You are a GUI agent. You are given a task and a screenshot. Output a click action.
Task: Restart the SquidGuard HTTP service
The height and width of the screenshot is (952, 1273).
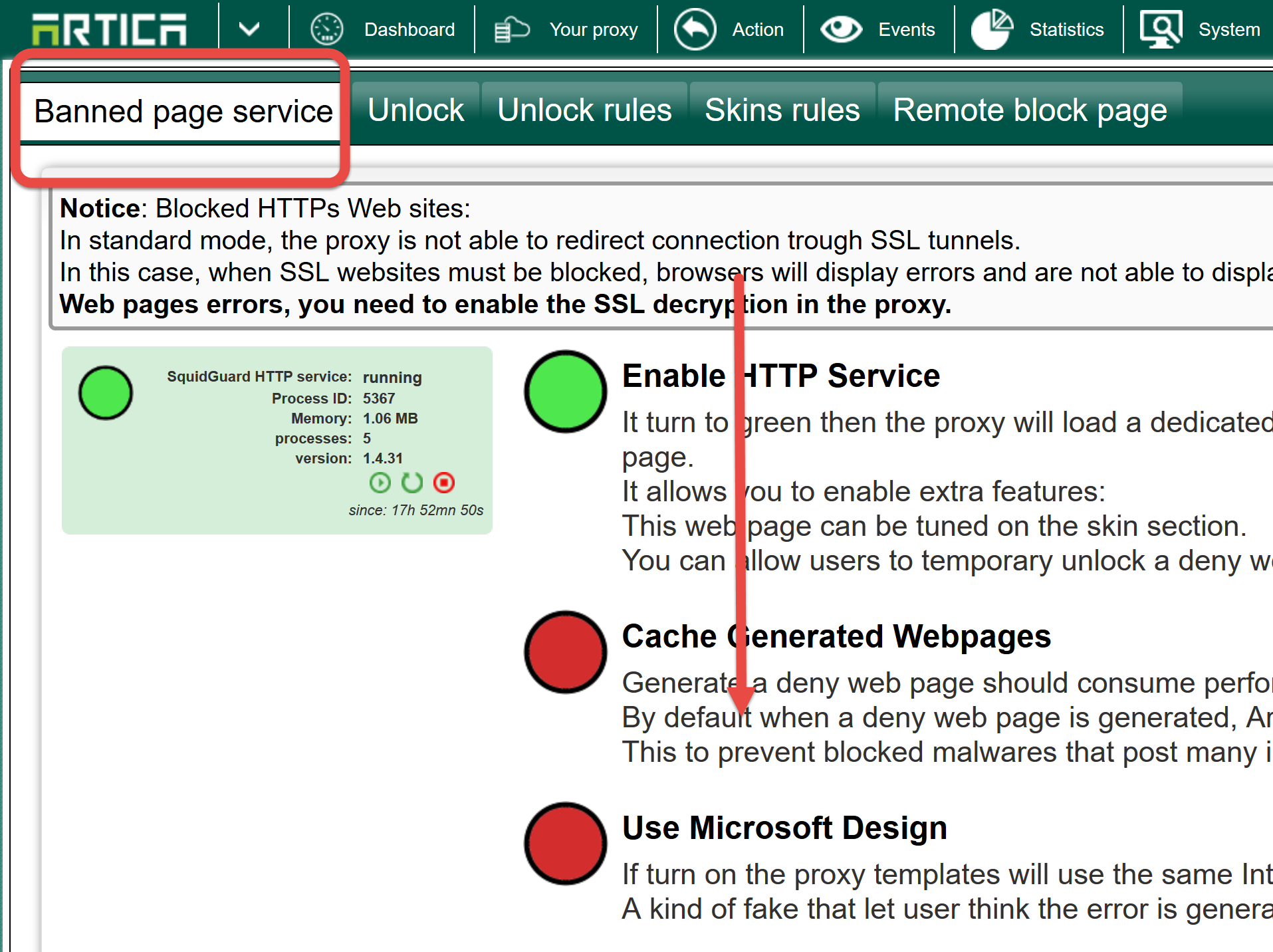(x=412, y=483)
